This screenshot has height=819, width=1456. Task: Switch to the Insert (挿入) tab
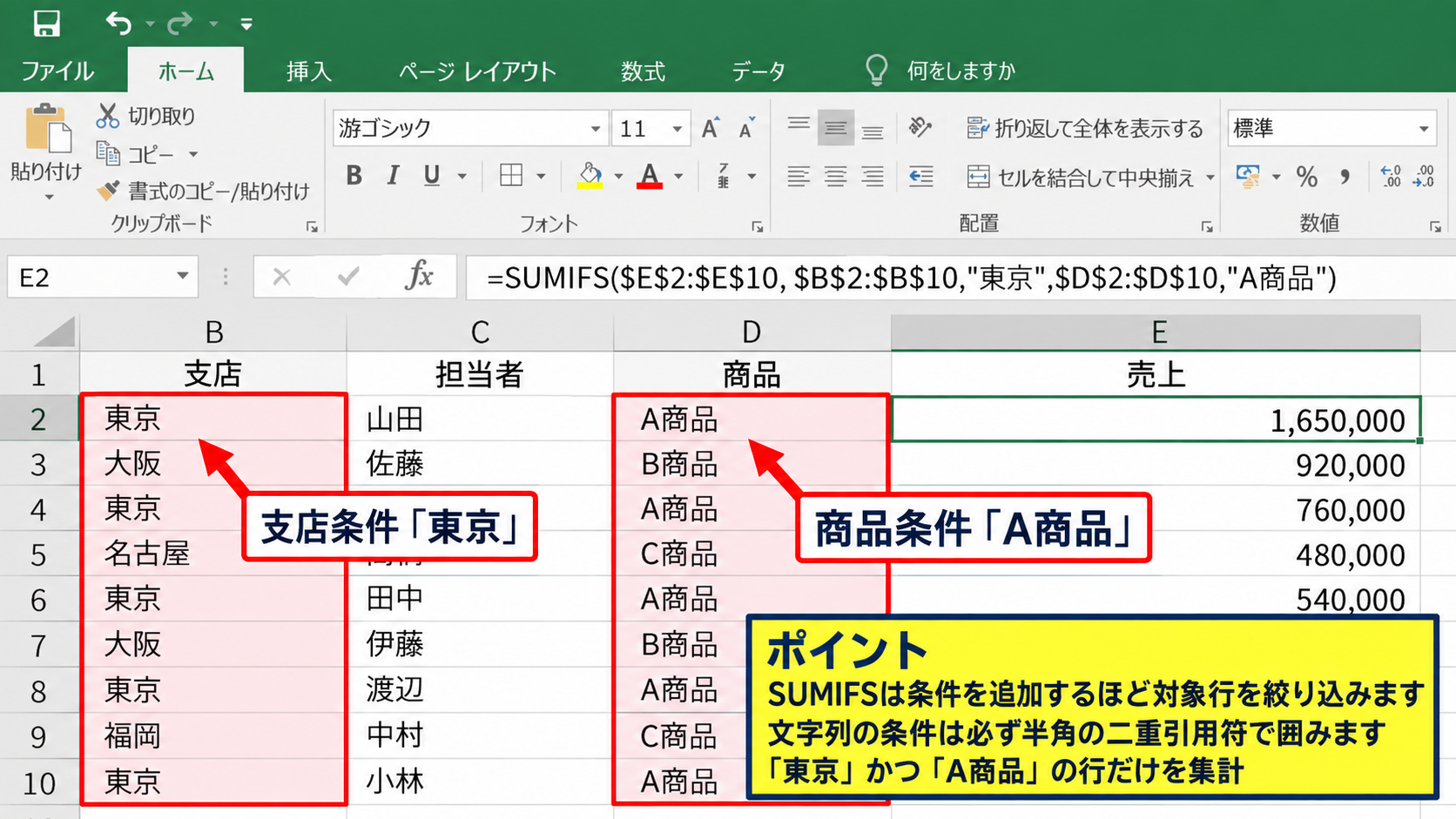(309, 70)
